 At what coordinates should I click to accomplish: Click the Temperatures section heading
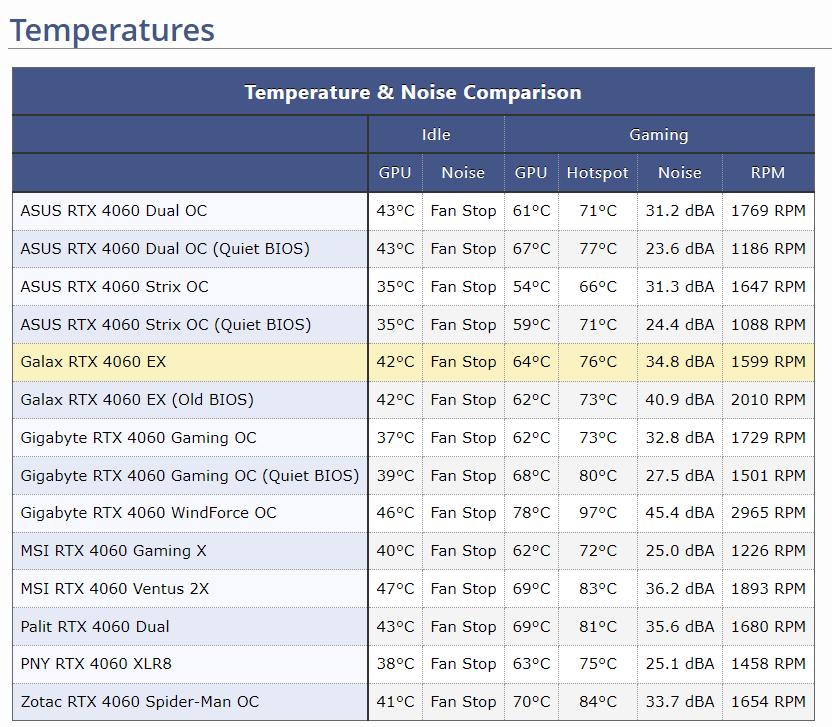coord(112,30)
